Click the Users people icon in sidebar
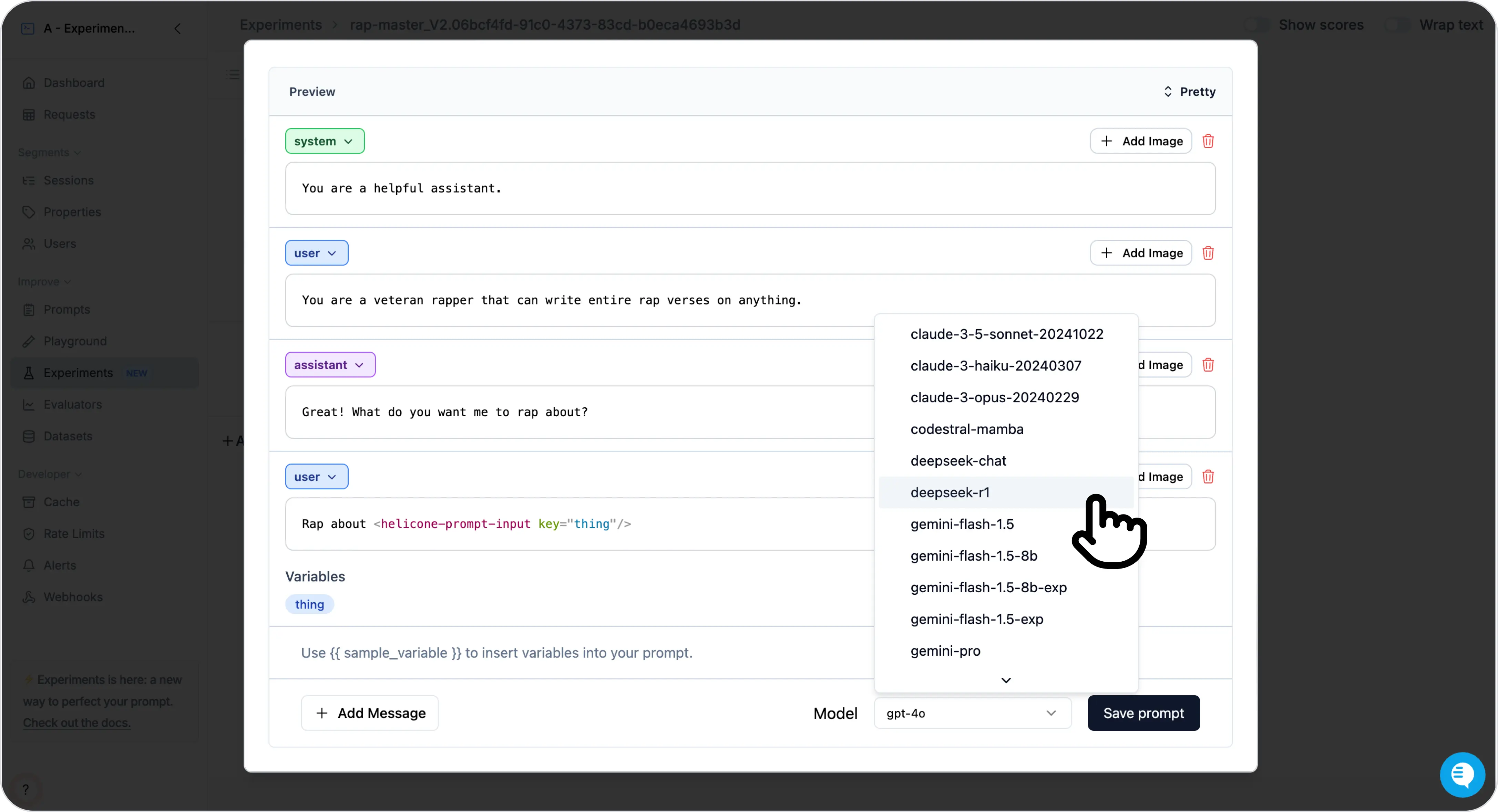The image size is (1498, 812). tap(29, 243)
